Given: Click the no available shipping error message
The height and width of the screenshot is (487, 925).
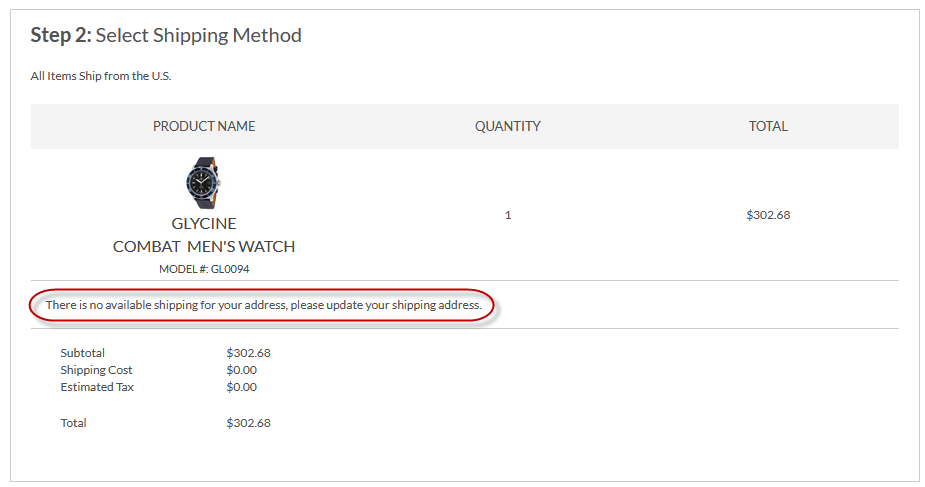Looking at the screenshot, I should tap(263, 304).
